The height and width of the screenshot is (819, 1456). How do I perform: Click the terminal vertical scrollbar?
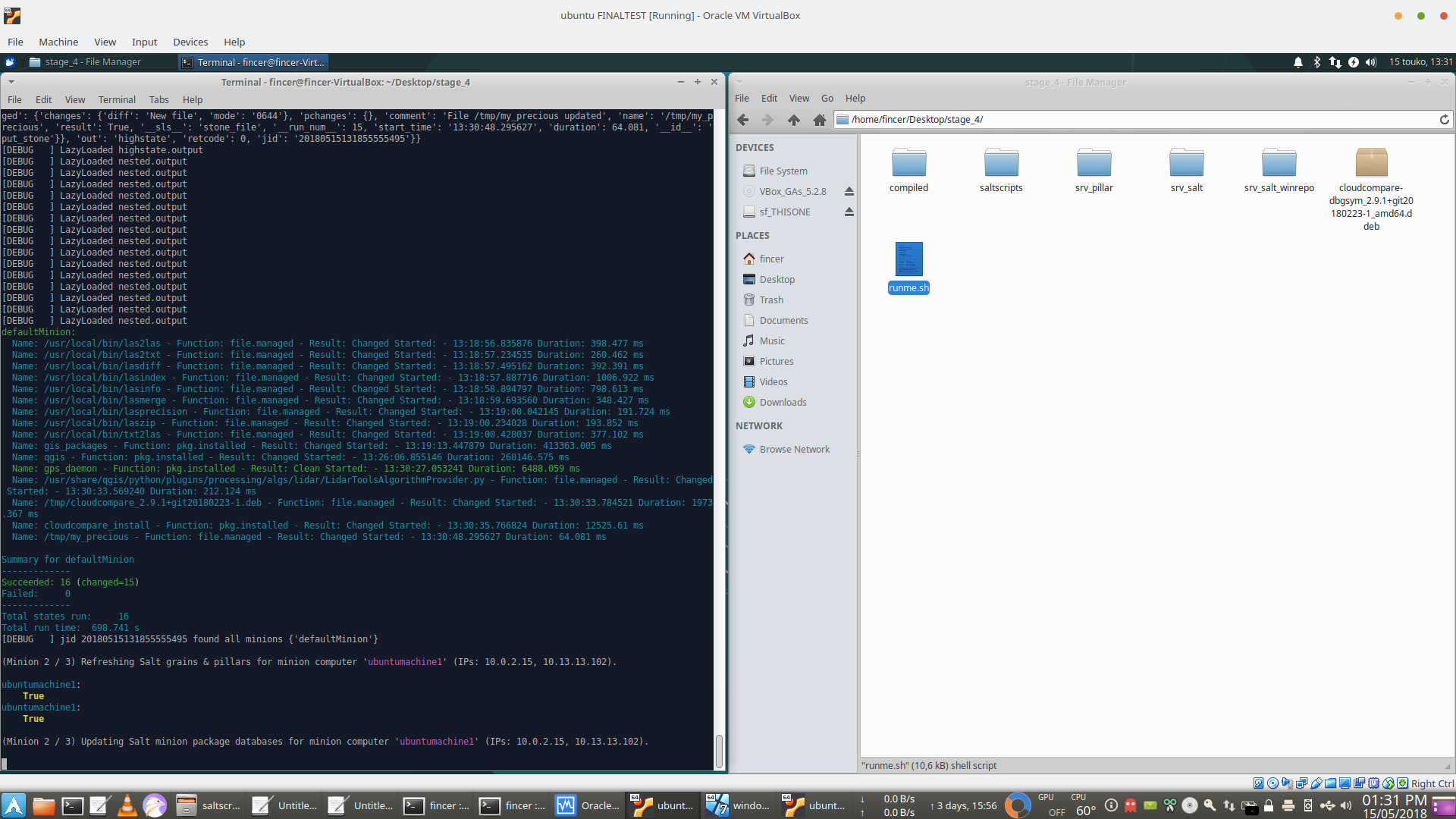(719, 750)
